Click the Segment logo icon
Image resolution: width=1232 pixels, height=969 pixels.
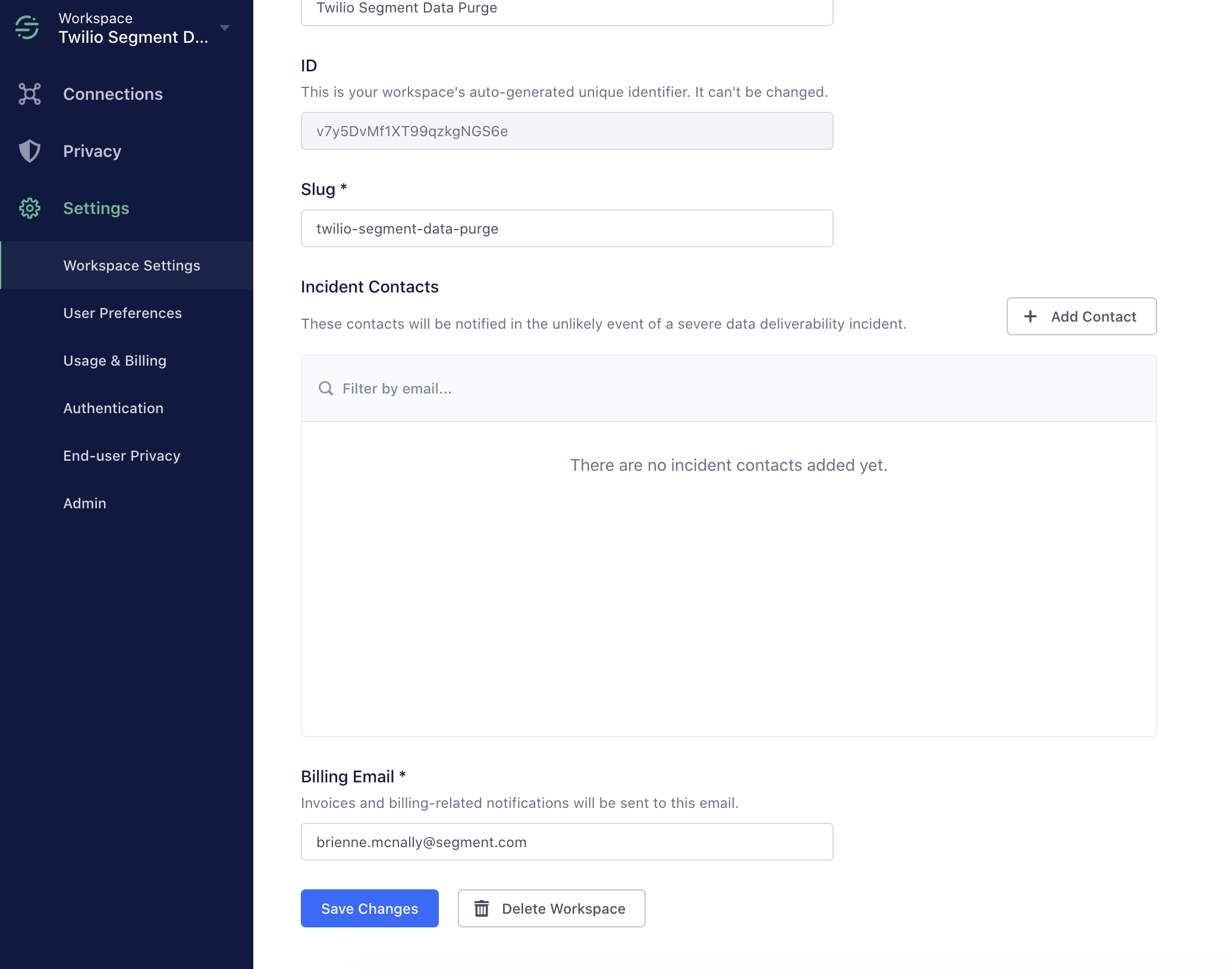pyautogui.click(x=27, y=27)
